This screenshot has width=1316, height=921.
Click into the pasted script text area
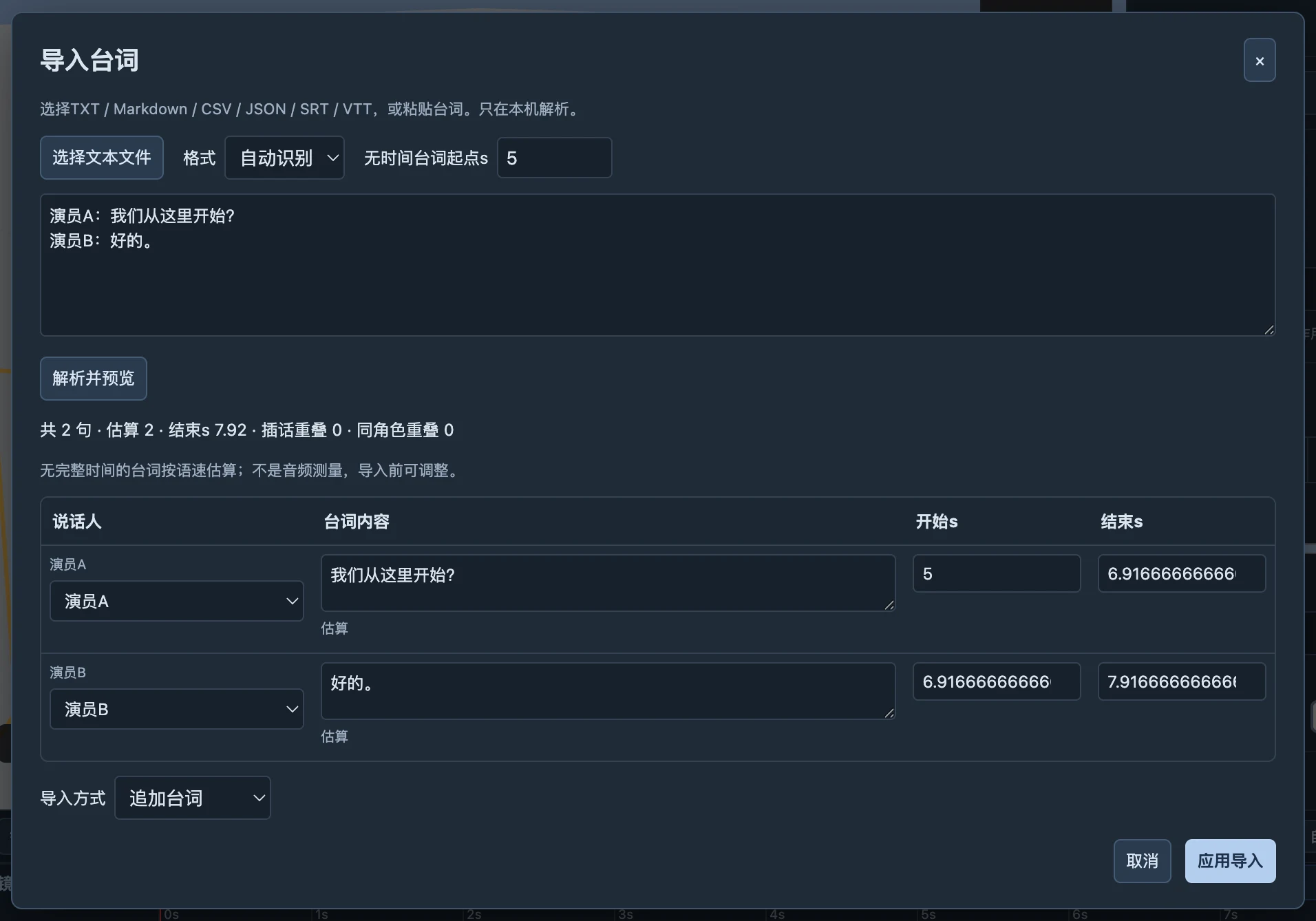point(657,265)
